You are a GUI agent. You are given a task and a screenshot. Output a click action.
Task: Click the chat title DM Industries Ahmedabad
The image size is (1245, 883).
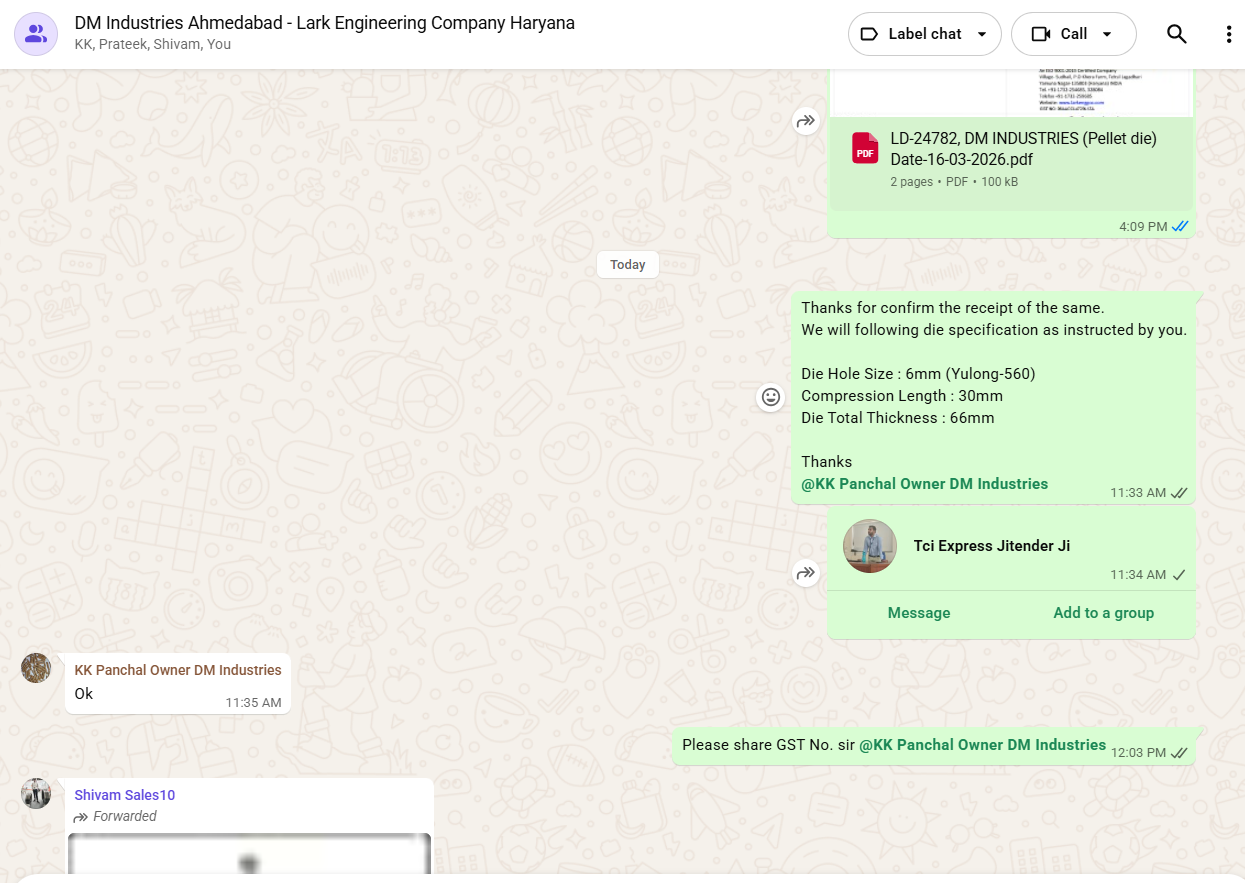click(x=324, y=23)
